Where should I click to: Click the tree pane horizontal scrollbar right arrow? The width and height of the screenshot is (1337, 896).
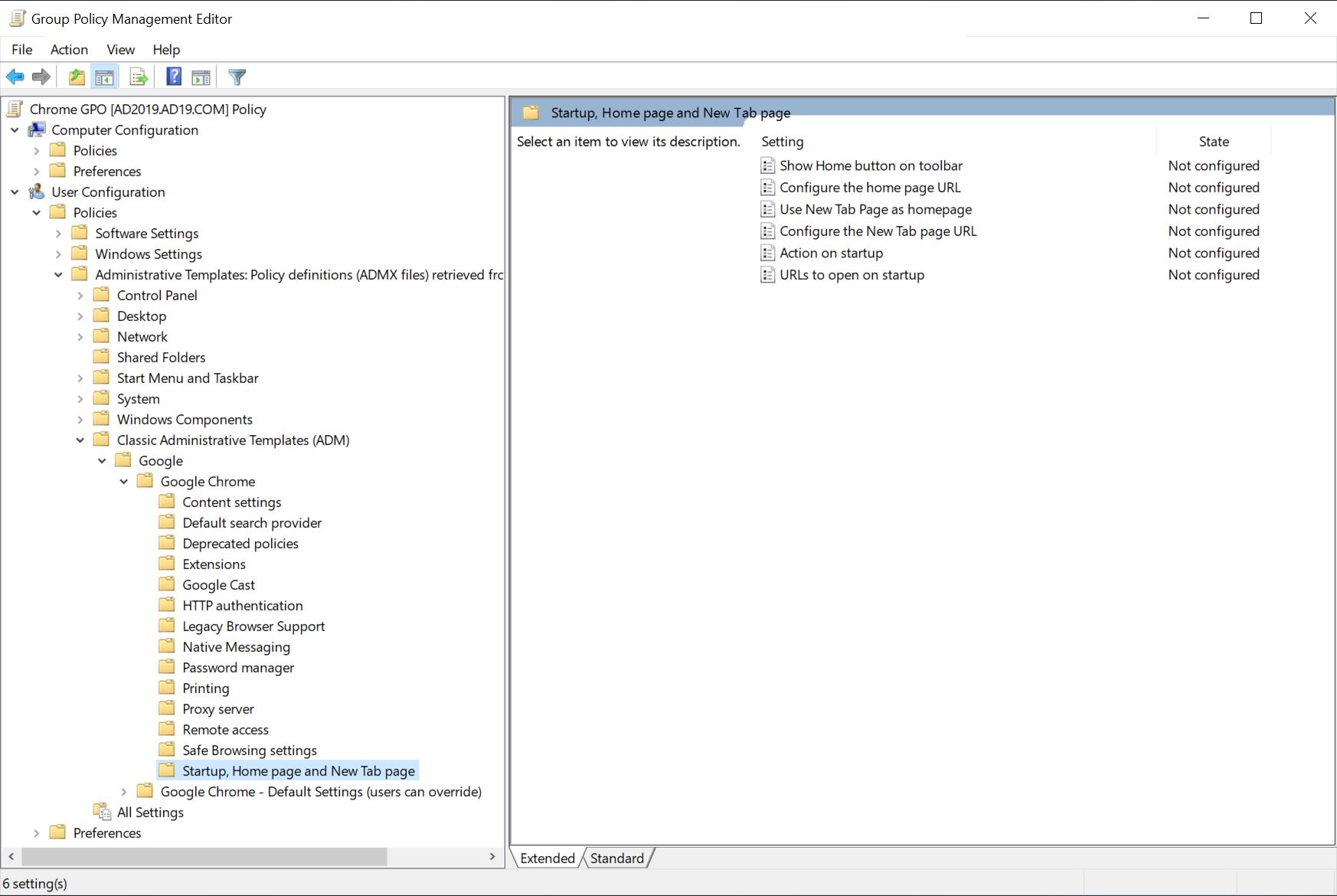pyautogui.click(x=492, y=856)
